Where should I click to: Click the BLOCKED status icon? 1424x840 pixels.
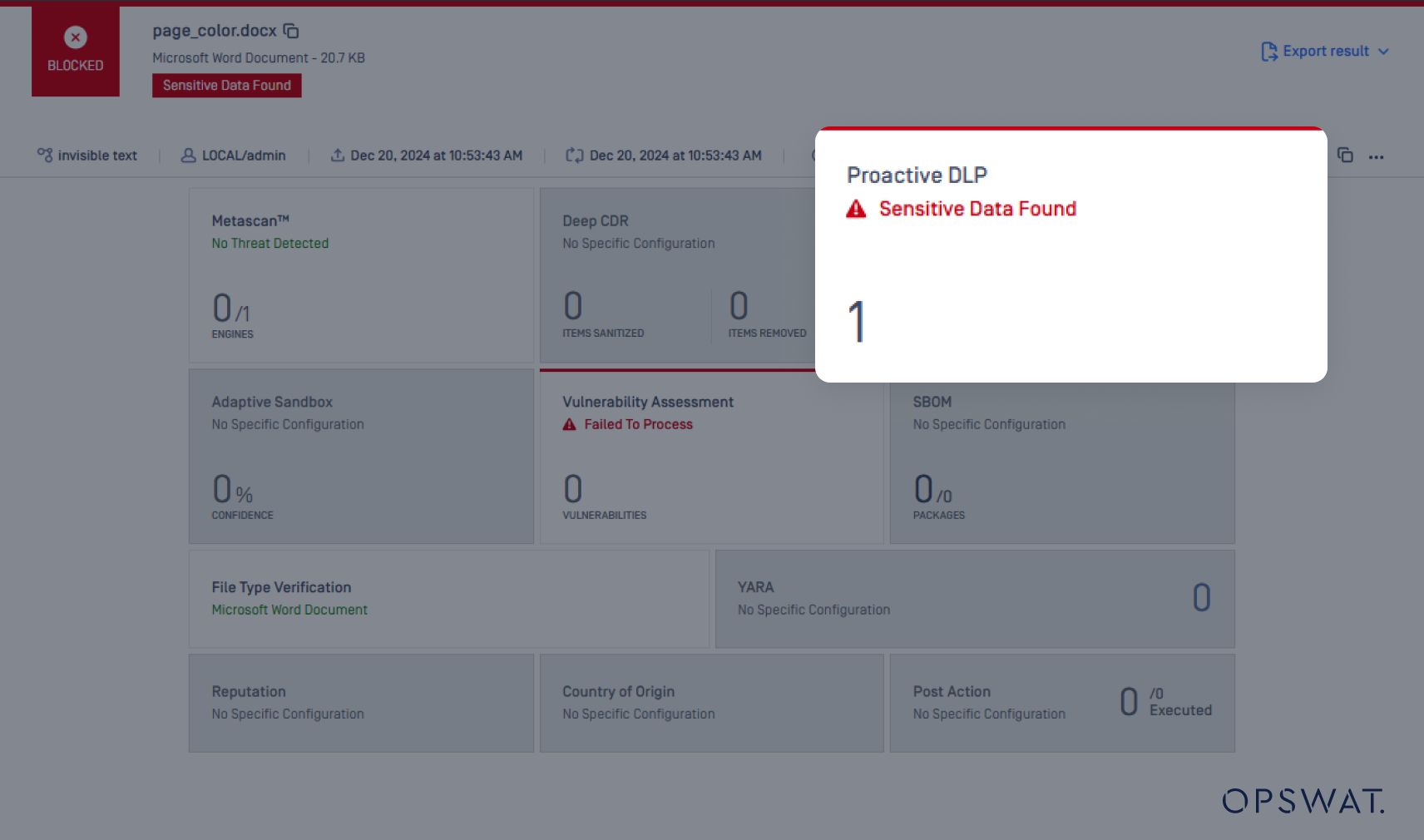(x=75, y=37)
